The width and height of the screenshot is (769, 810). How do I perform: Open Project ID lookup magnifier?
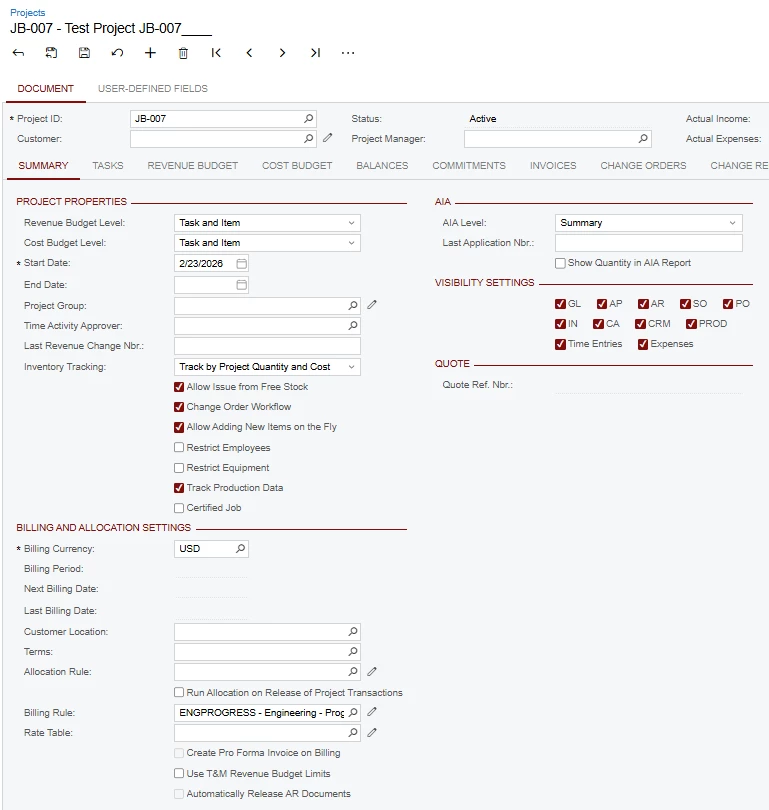308,119
